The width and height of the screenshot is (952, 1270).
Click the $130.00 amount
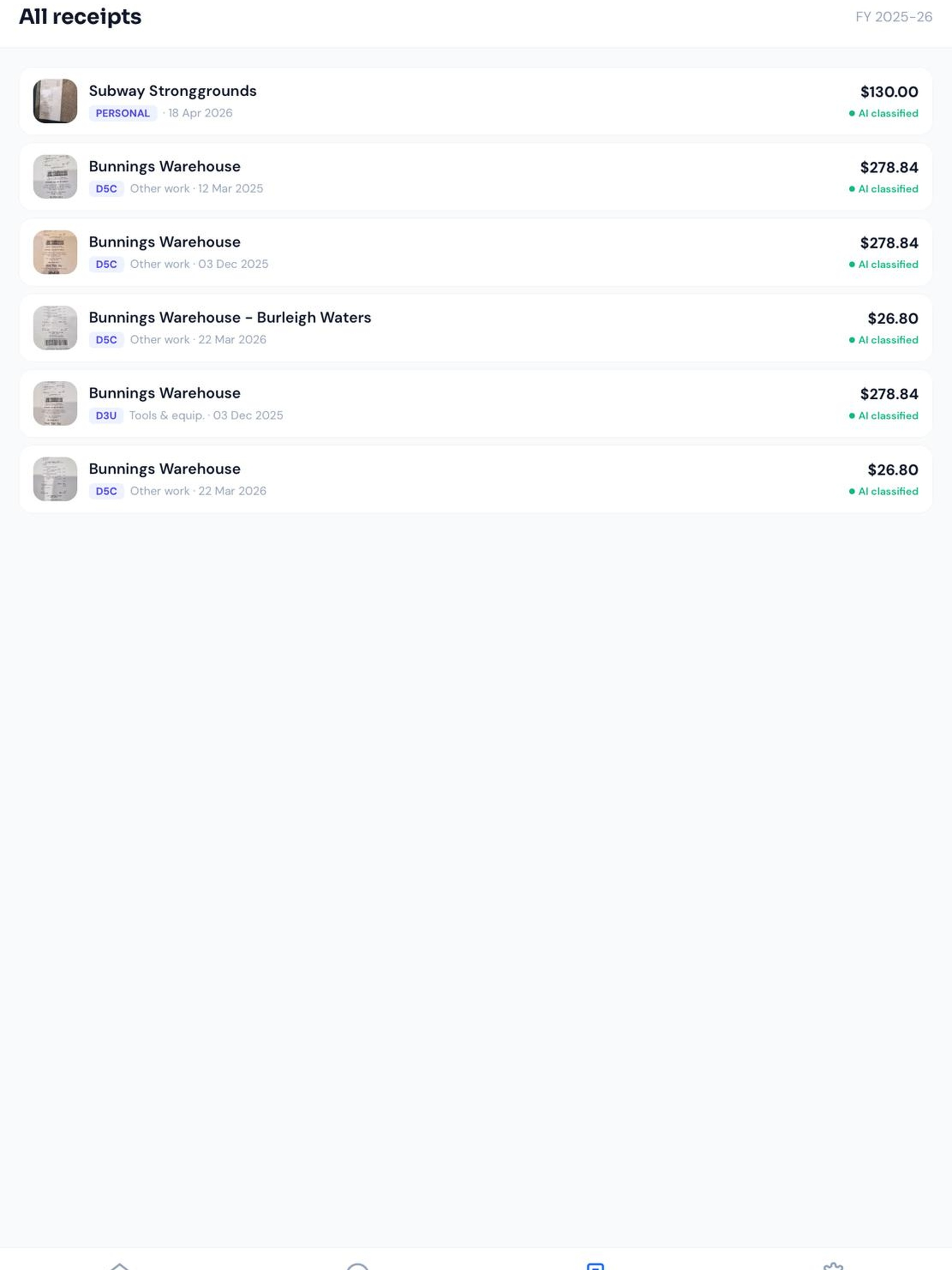pyautogui.click(x=889, y=92)
